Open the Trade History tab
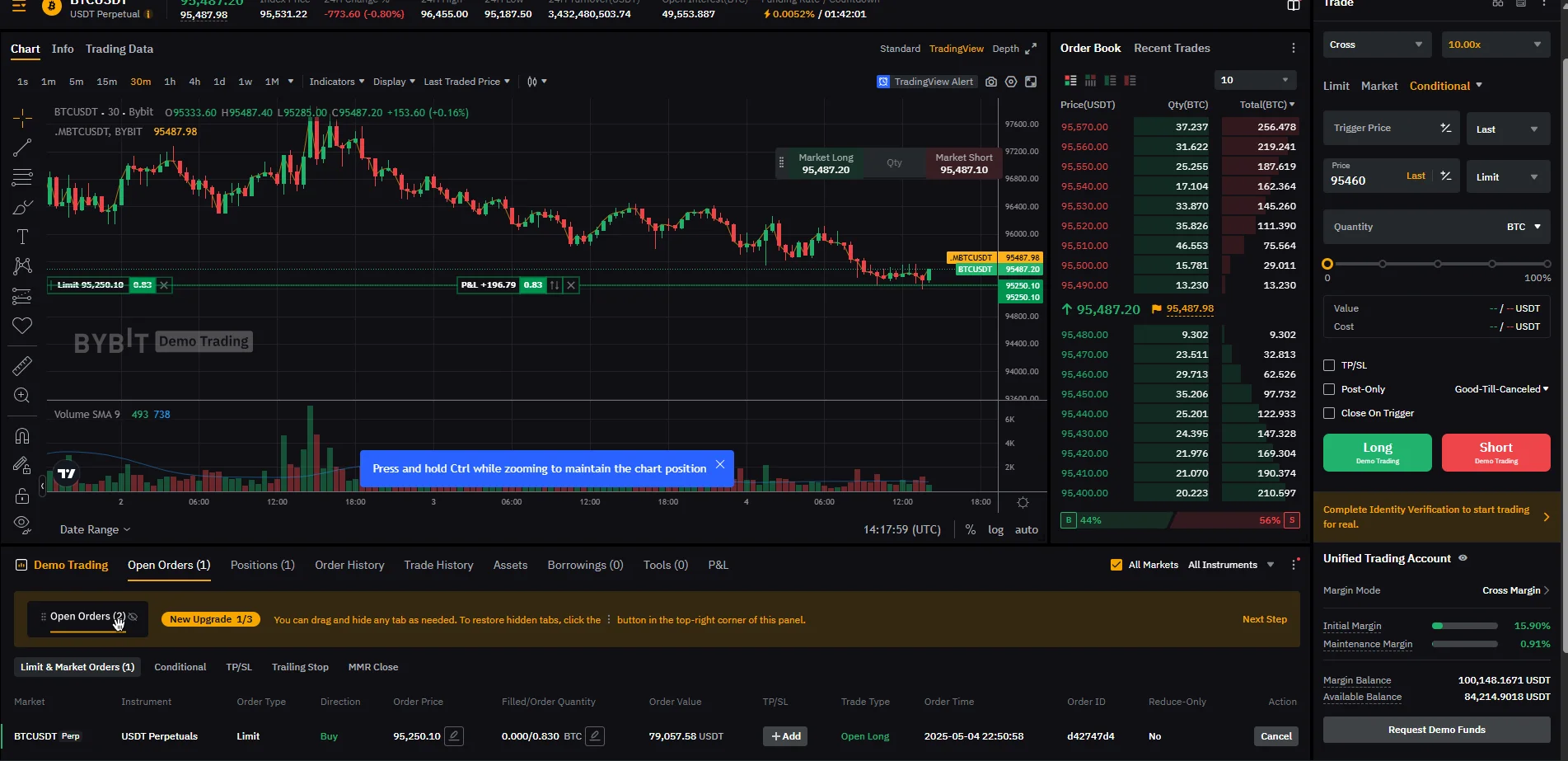The image size is (1568, 761). pos(438,566)
